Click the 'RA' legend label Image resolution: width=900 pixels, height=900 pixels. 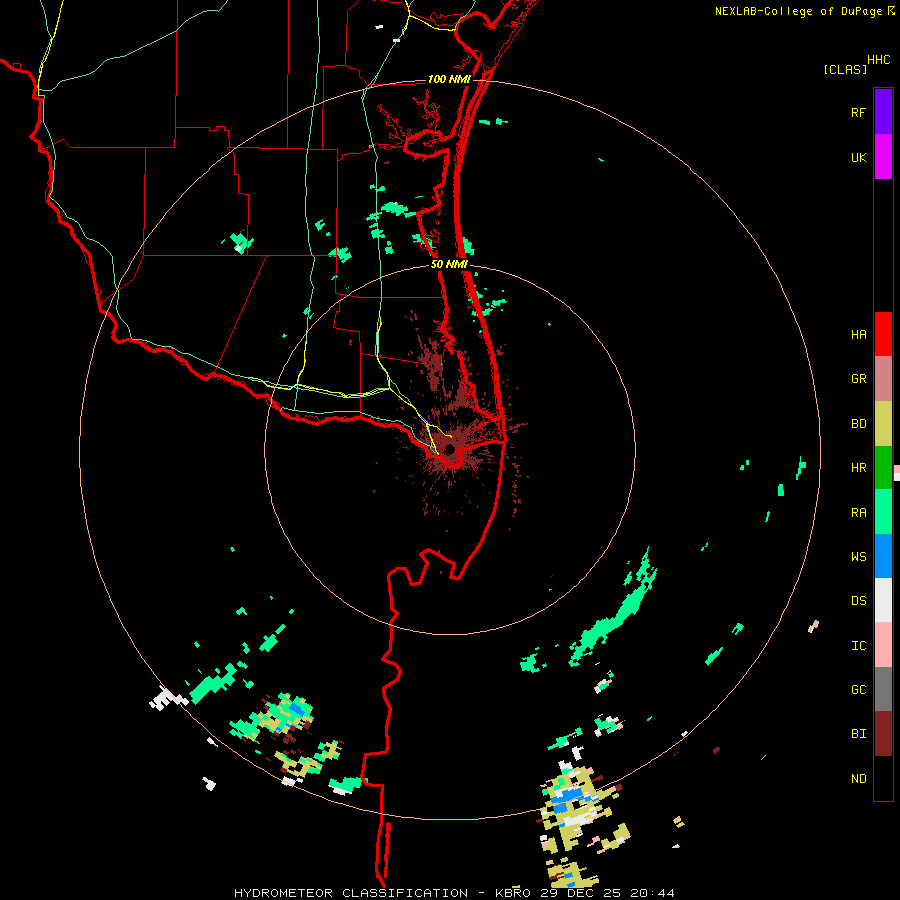click(858, 513)
